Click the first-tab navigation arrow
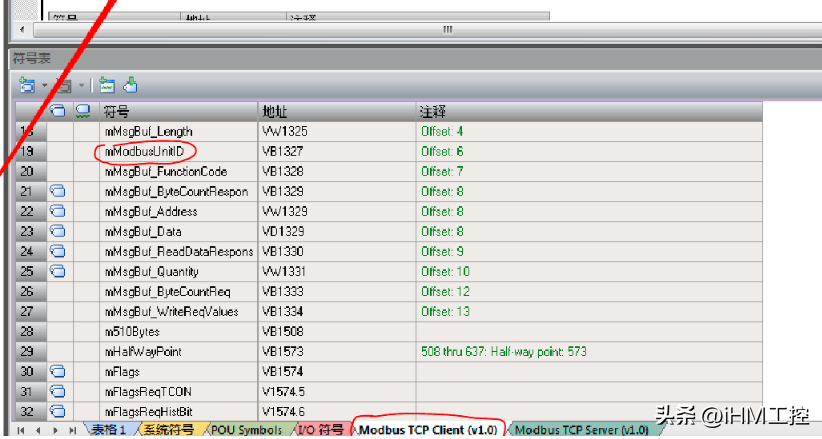822x439 pixels. [x=20, y=430]
